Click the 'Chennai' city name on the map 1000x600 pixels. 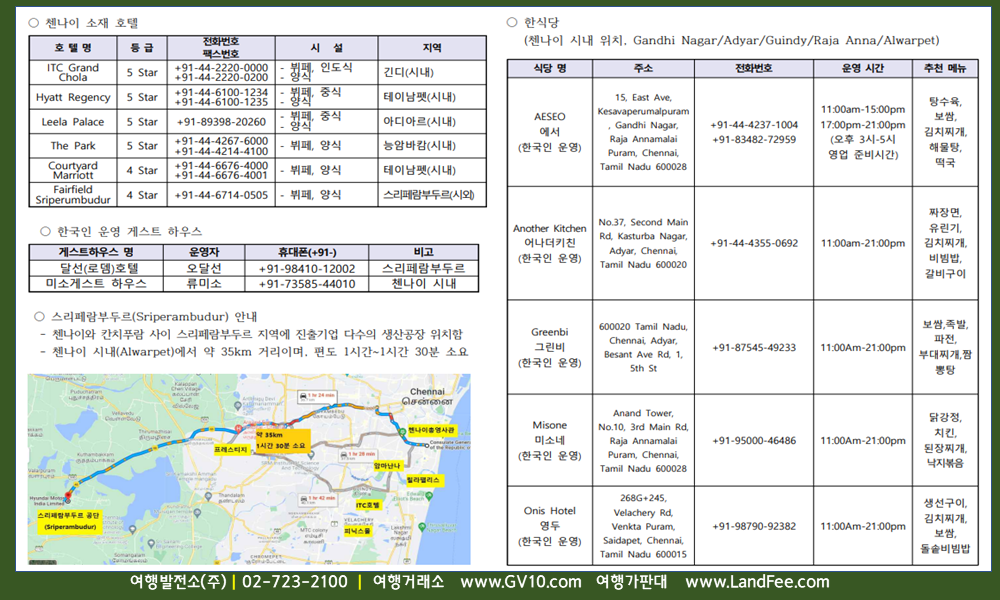[427, 391]
